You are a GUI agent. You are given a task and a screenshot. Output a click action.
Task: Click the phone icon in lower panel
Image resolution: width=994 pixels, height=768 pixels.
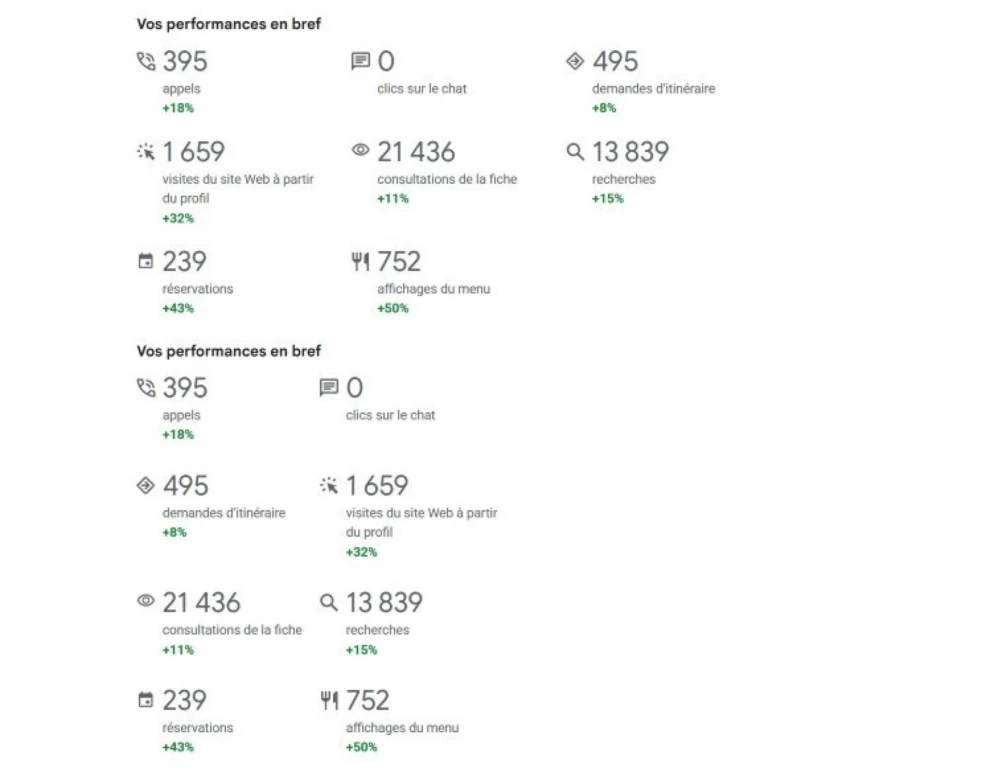pyautogui.click(x=146, y=387)
